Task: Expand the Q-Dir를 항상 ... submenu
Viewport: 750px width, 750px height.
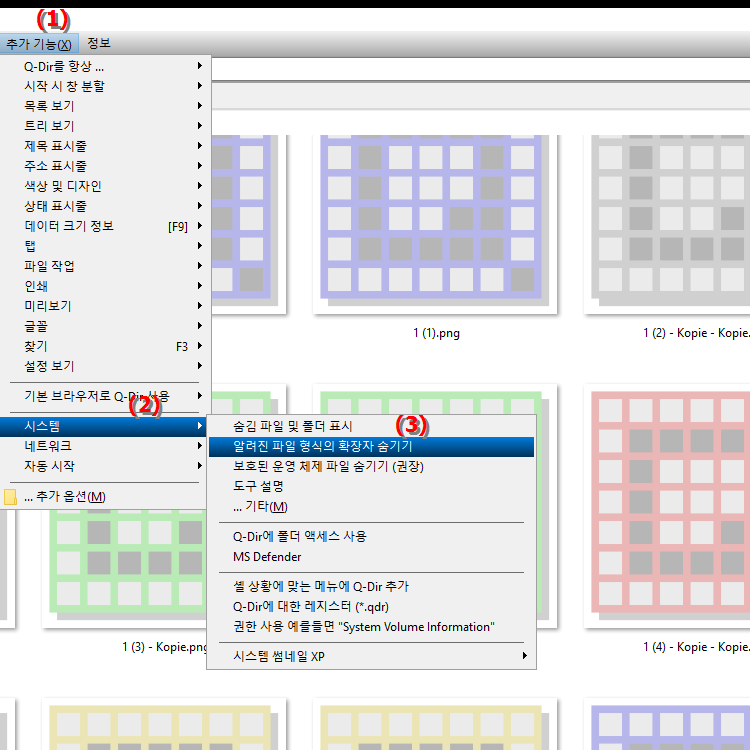Action: tap(105, 66)
